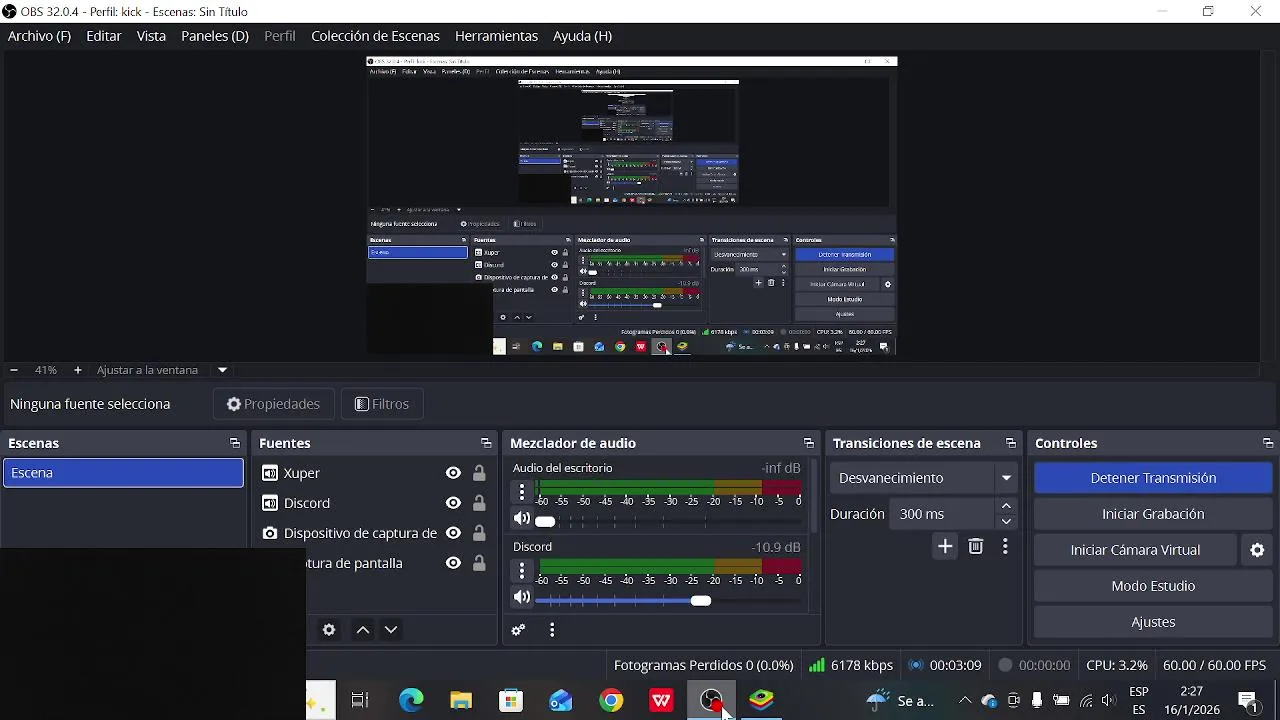Open the Archivo (F) menu
The image size is (1280, 720).
tap(39, 36)
